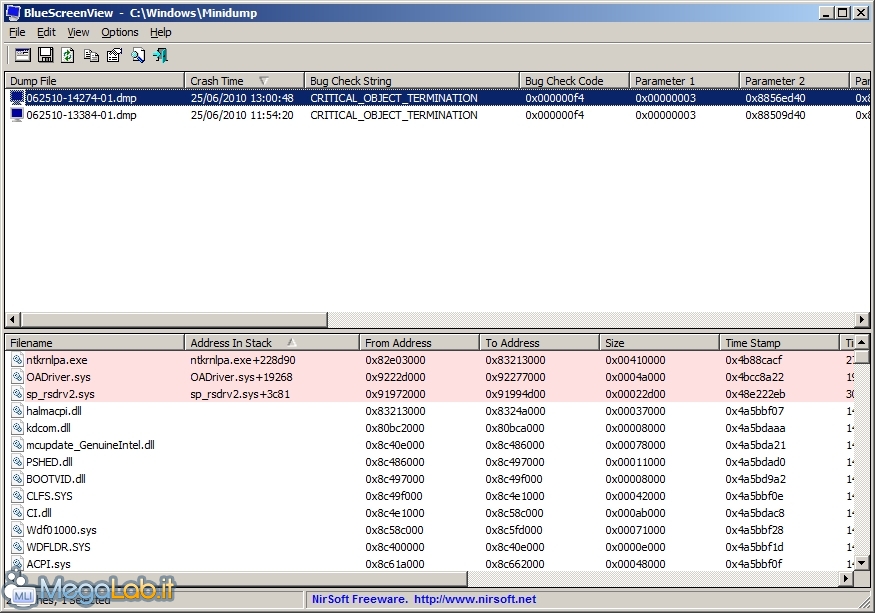Click crash time 25/06/2010 11:54:20
The width and height of the screenshot is (875, 613).
tap(242, 115)
